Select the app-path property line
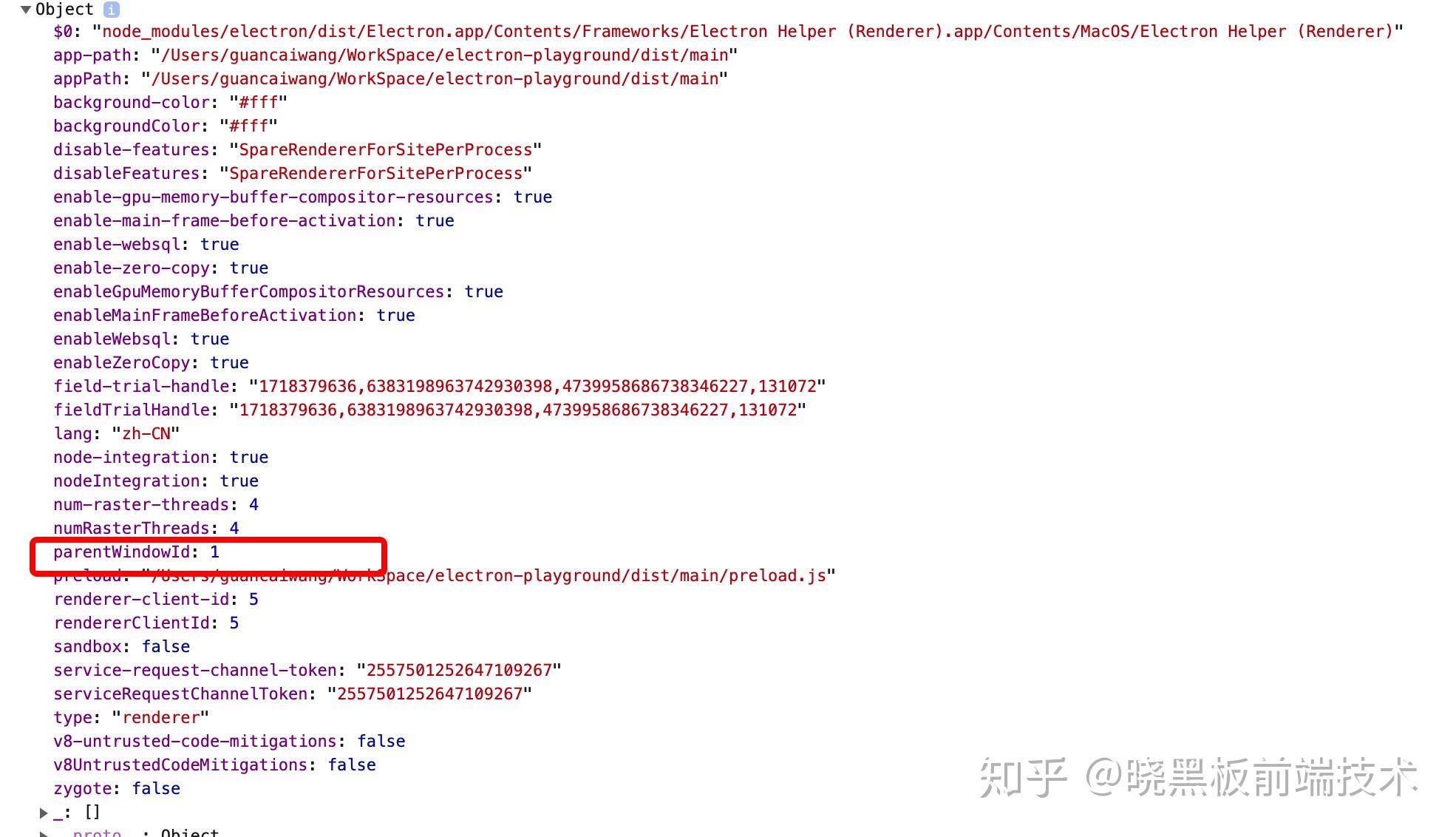This screenshot has height=837, width=1456. 395,55
